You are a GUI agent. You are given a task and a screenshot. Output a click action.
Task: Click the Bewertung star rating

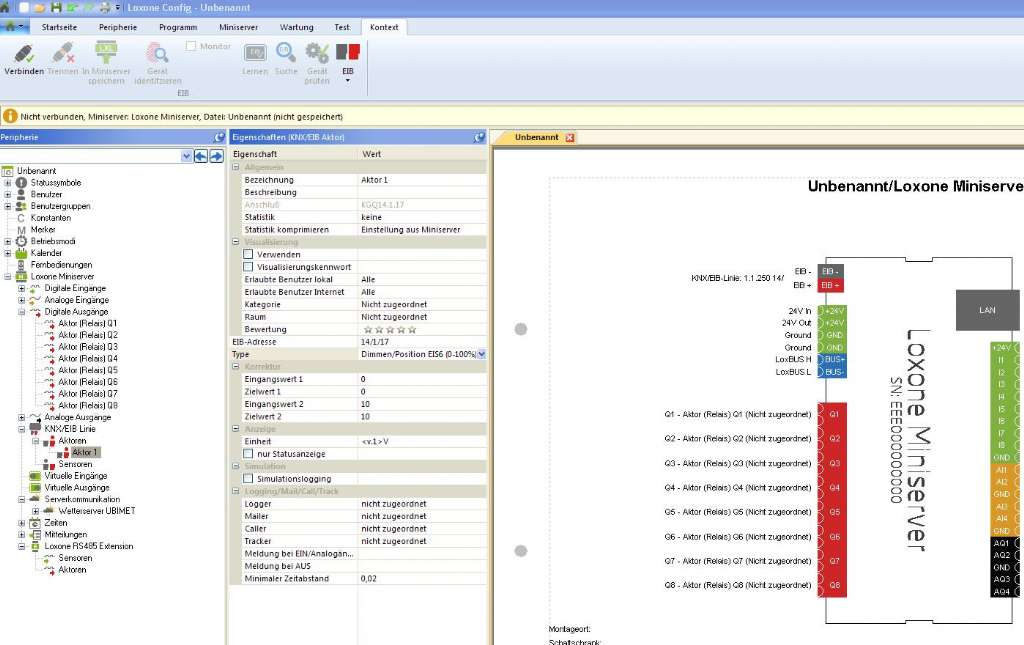[390, 330]
